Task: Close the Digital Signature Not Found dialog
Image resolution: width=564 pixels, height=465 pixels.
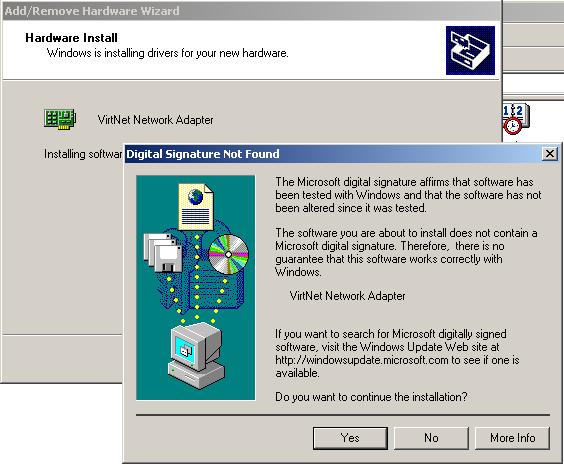Action: click(x=550, y=154)
